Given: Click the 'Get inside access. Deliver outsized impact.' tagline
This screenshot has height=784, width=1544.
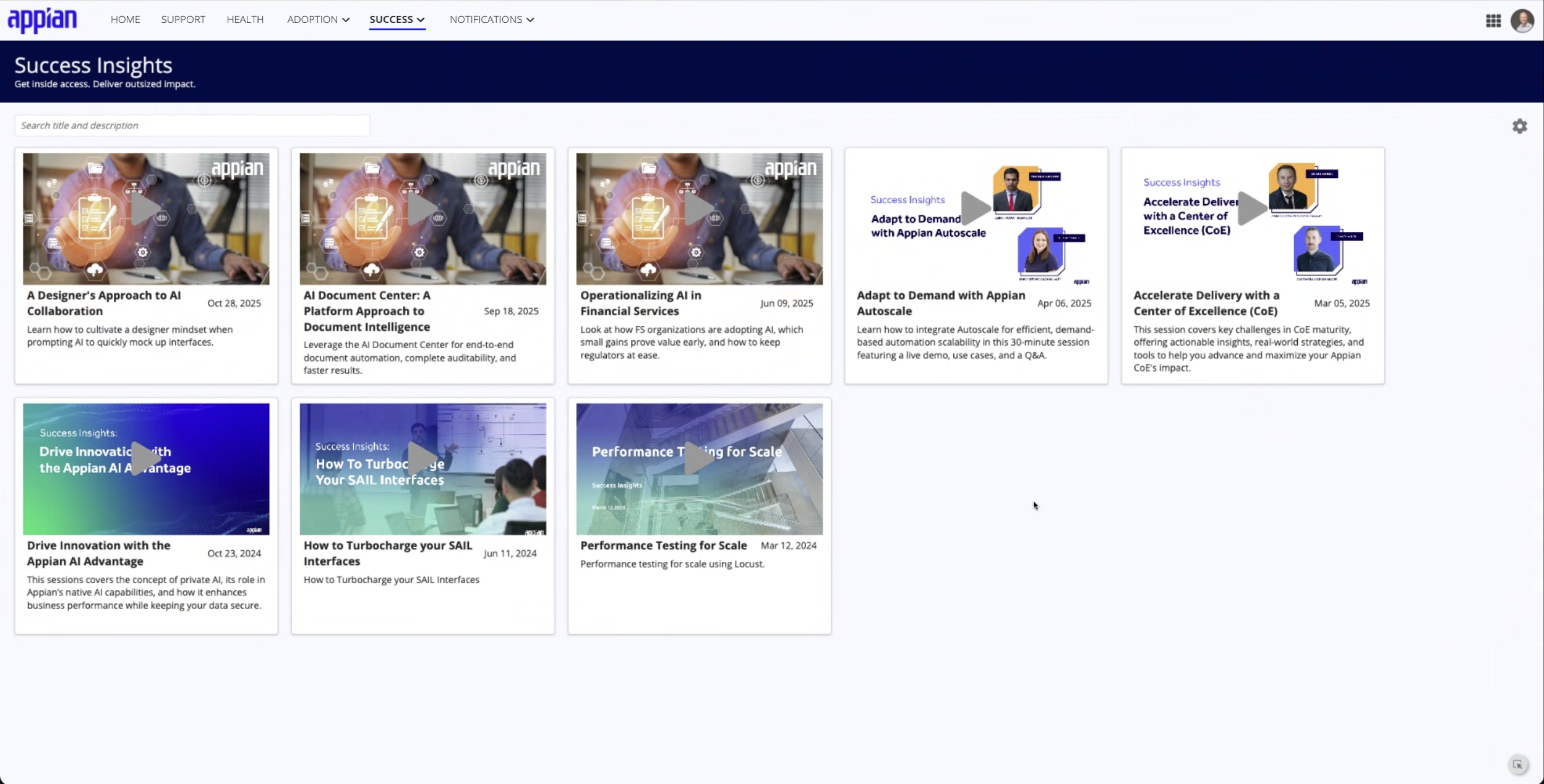Looking at the screenshot, I should [x=105, y=84].
